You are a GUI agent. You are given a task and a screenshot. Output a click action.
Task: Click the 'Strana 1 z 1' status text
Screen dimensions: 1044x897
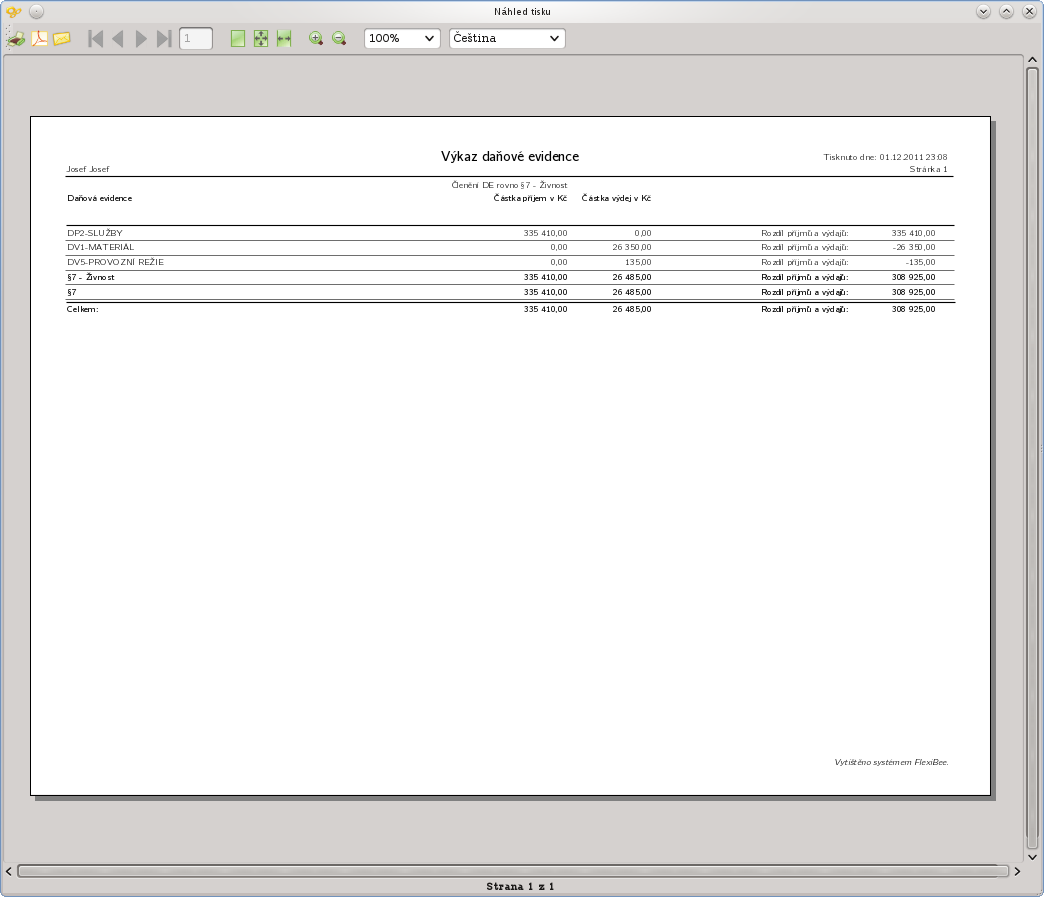(520, 886)
